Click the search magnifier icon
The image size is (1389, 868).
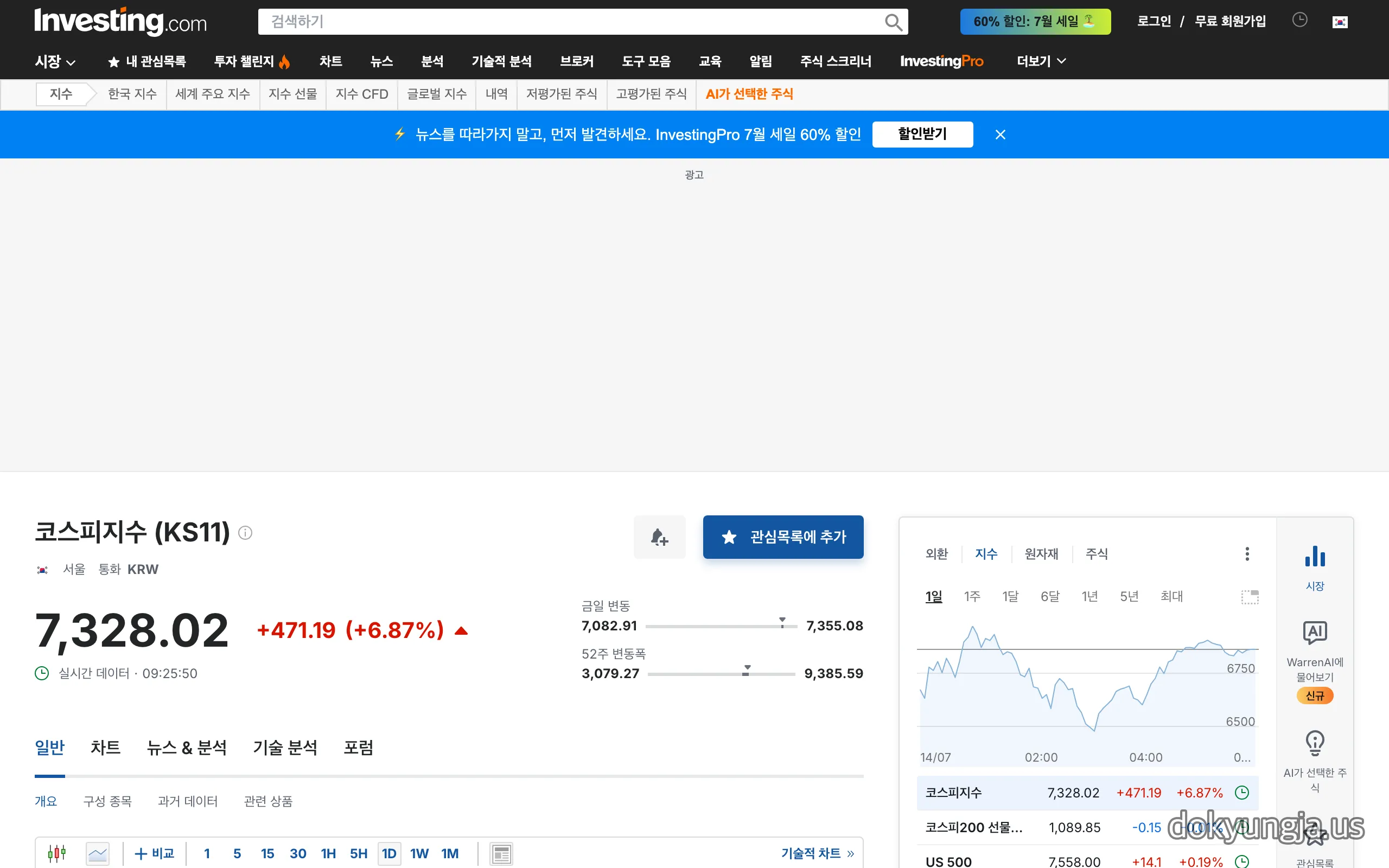coord(893,22)
